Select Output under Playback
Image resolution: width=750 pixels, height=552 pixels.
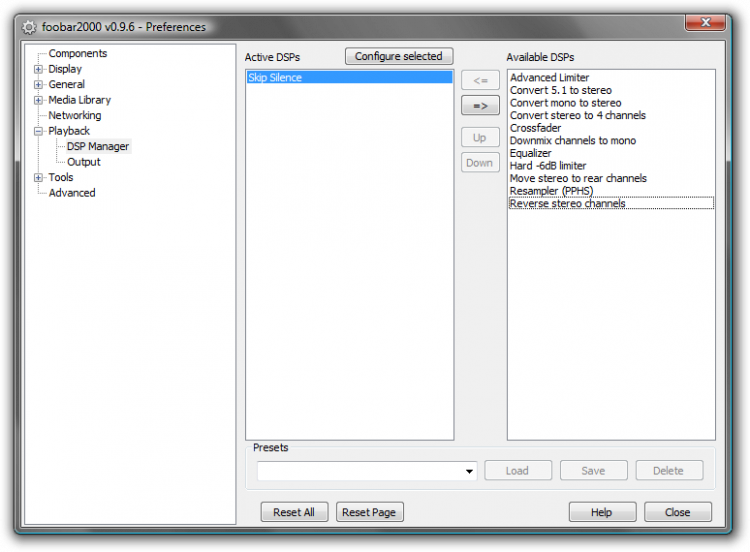coord(84,162)
